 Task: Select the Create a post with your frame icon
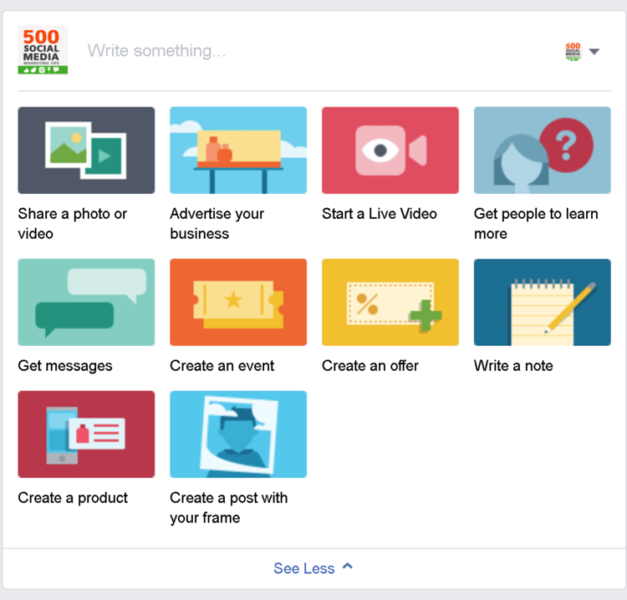tap(238, 434)
